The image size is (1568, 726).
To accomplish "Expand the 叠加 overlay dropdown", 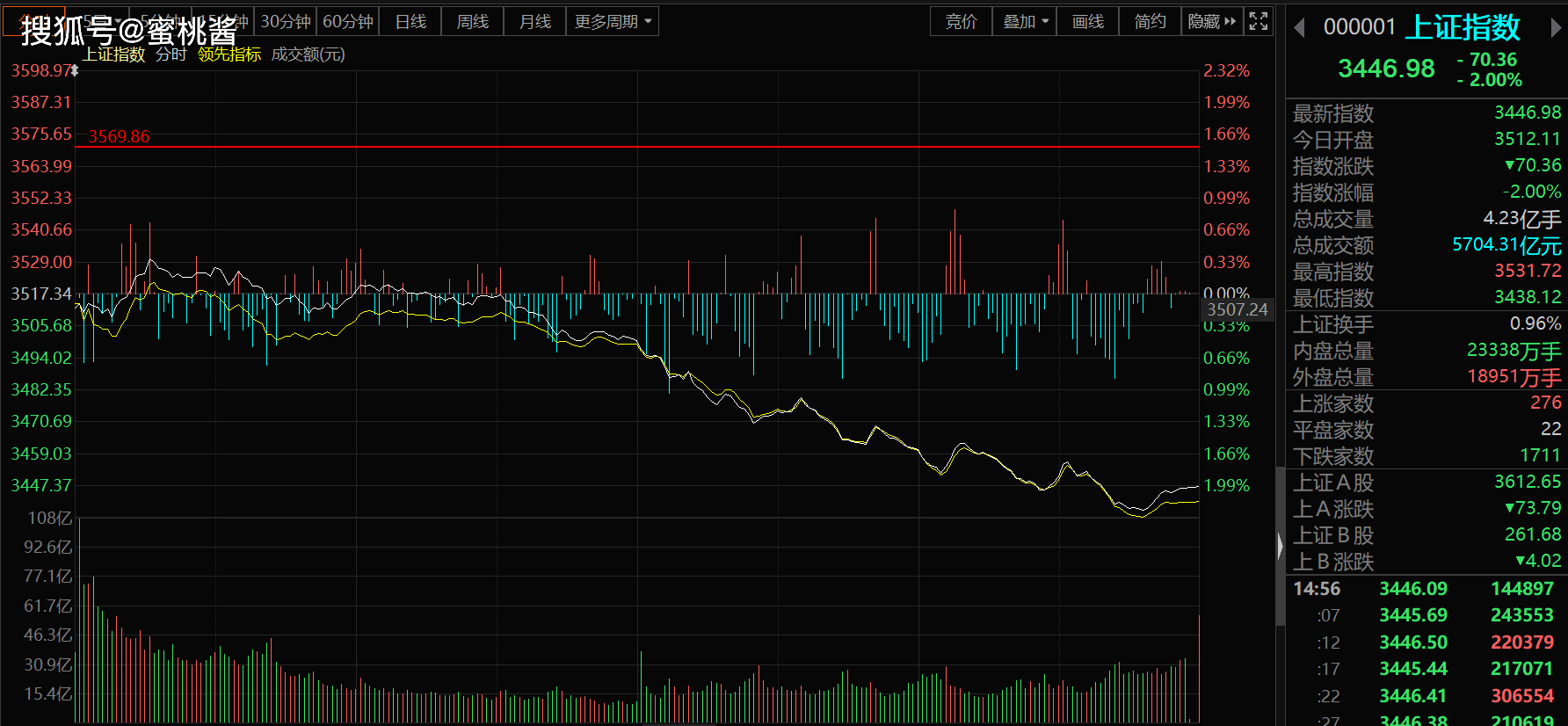I will tap(1025, 21).
